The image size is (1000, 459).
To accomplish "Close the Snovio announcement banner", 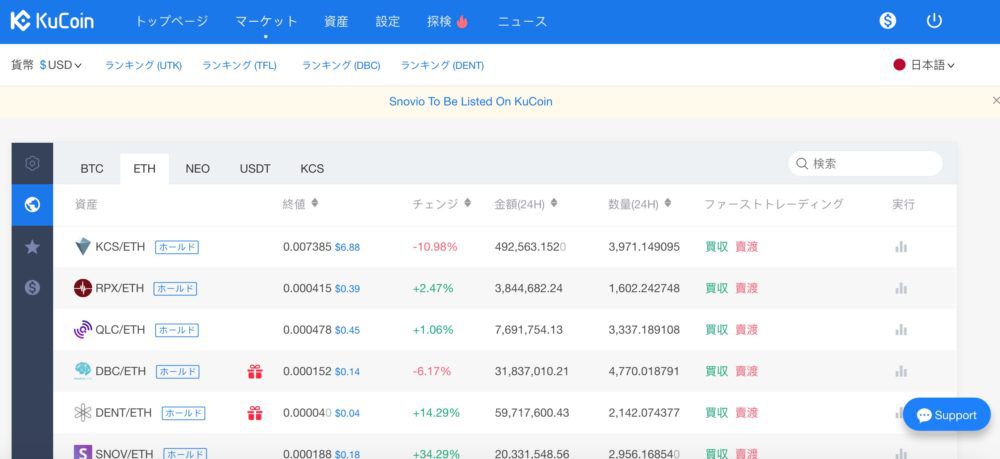I will point(996,101).
